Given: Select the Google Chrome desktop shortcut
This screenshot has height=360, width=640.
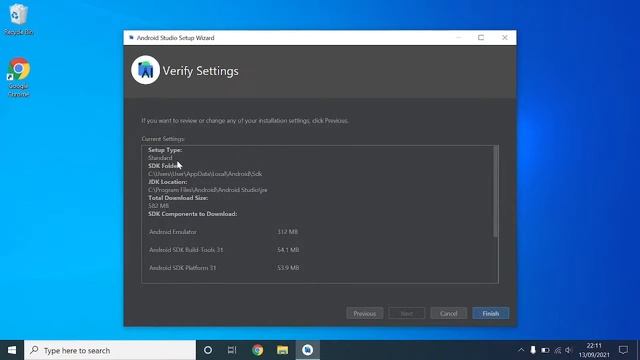Looking at the screenshot, I should point(18,78).
